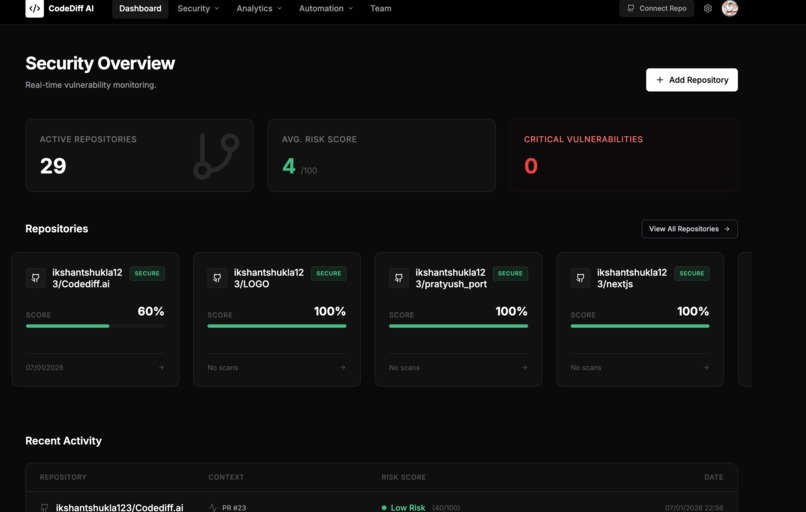806x512 pixels.
Task: Click the repo icon on LOGO card
Action: [217, 278]
